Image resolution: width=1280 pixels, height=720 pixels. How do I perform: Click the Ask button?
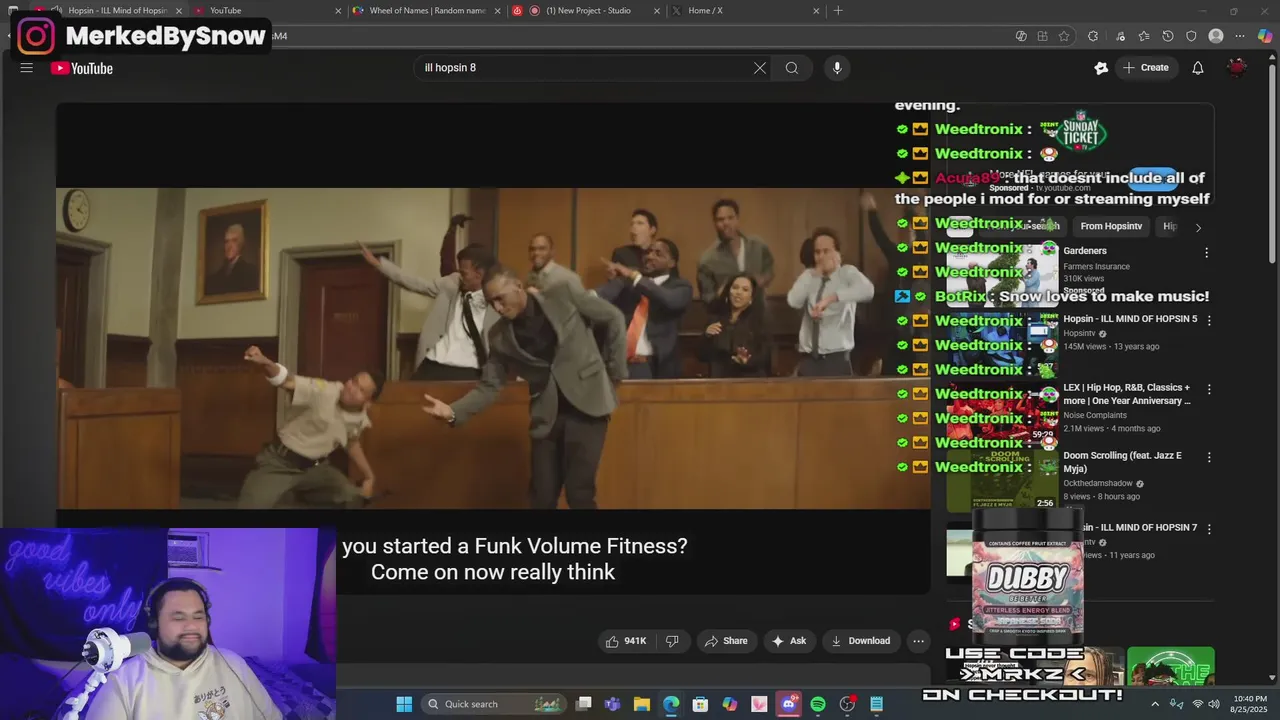[x=788, y=641]
